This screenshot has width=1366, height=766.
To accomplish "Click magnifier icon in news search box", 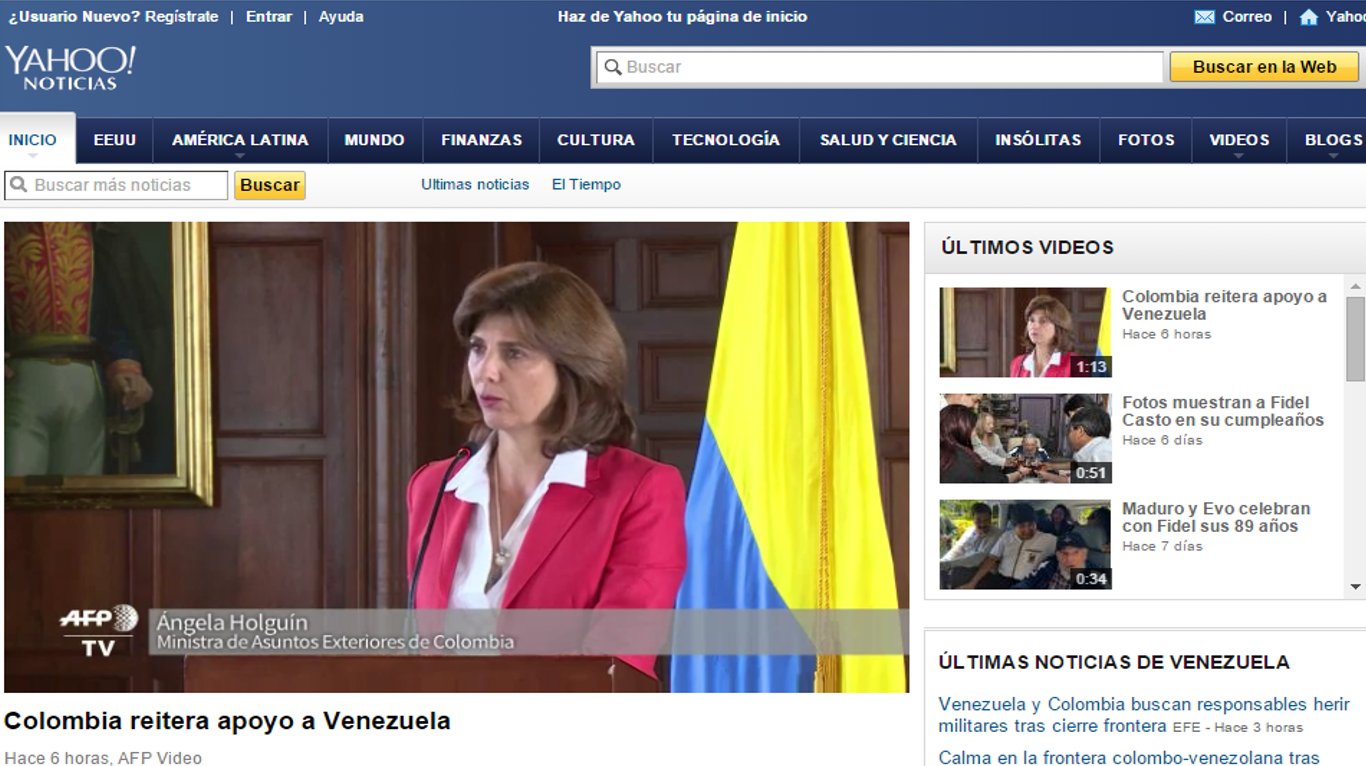I will [19, 185].
